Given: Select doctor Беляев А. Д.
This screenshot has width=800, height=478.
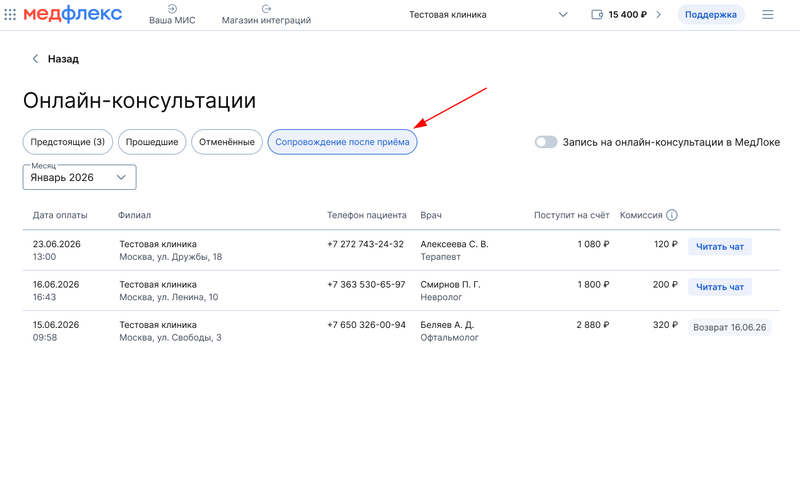Looking at the screenshot, I should [447, 324].
